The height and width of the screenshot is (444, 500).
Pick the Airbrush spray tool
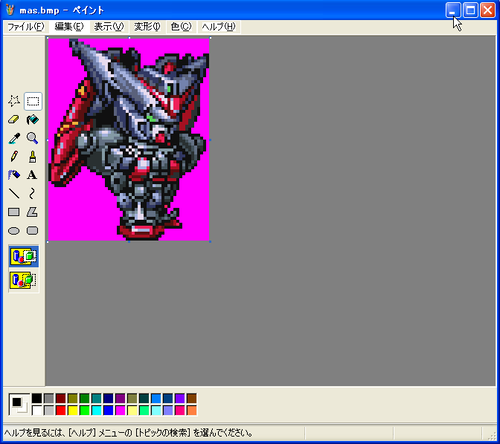[14, 175]
